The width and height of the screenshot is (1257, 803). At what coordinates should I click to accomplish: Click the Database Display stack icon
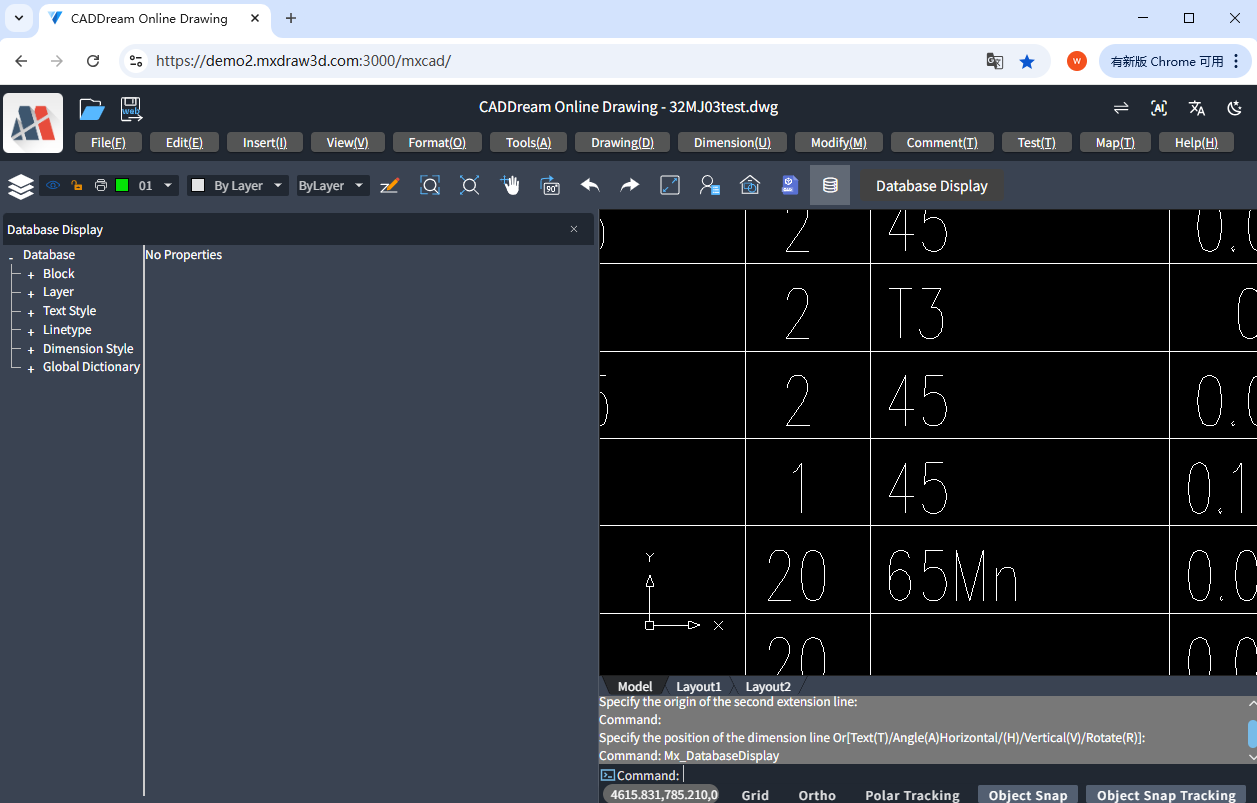[x=830, y=185]
